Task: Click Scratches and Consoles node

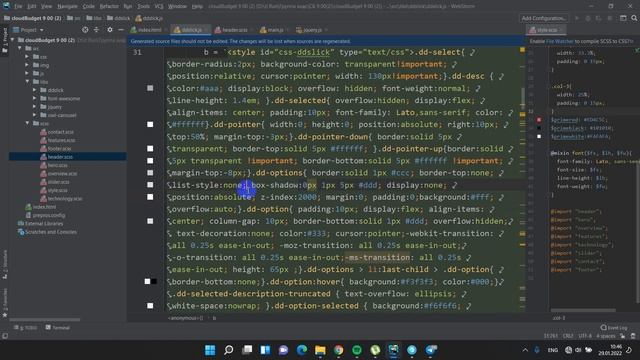Action: pos(47,232)
